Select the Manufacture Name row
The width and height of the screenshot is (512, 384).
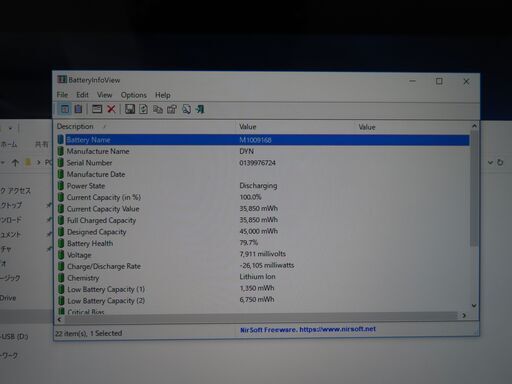point(263,151)
